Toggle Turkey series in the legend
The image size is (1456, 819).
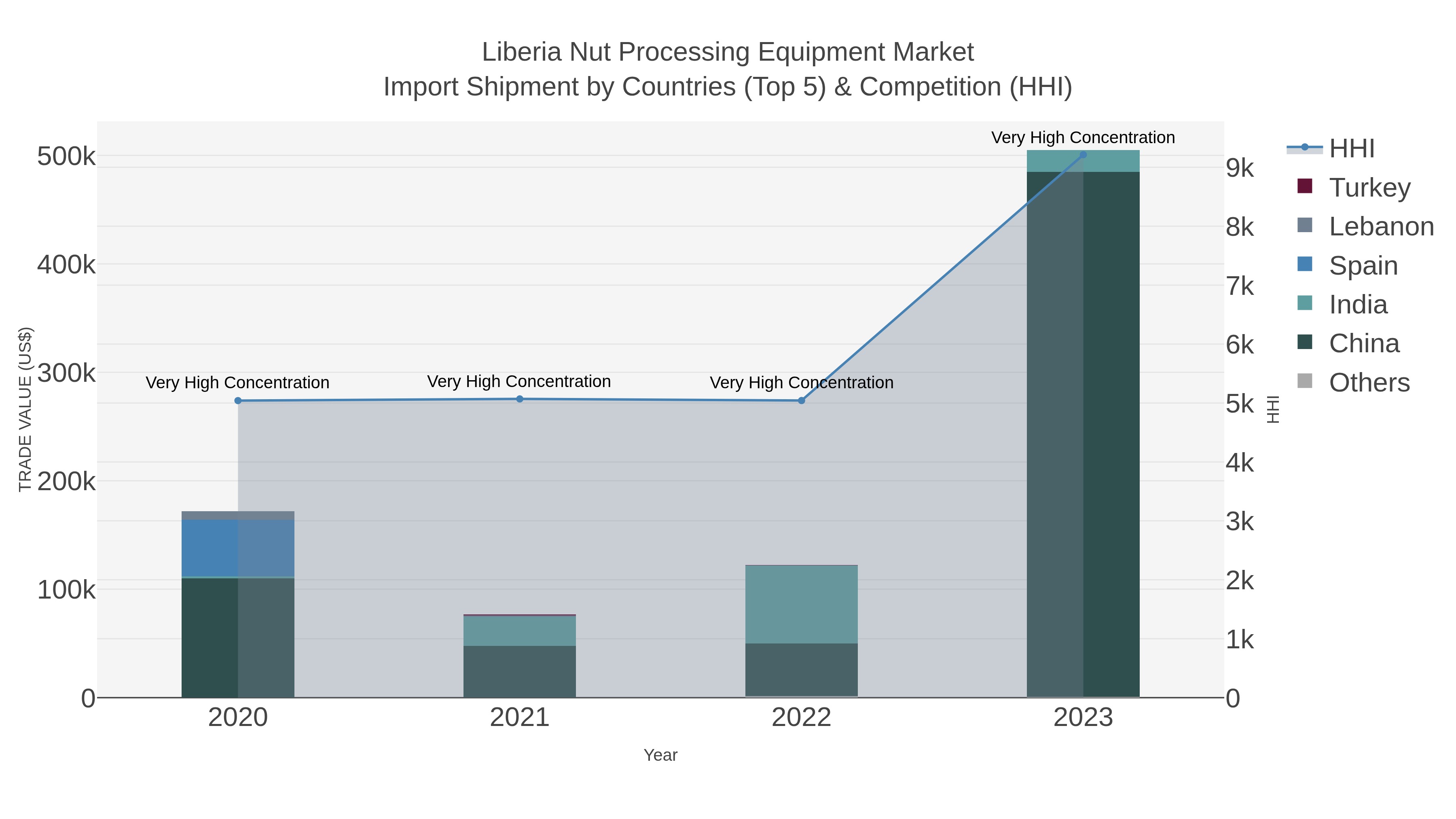1354,188
